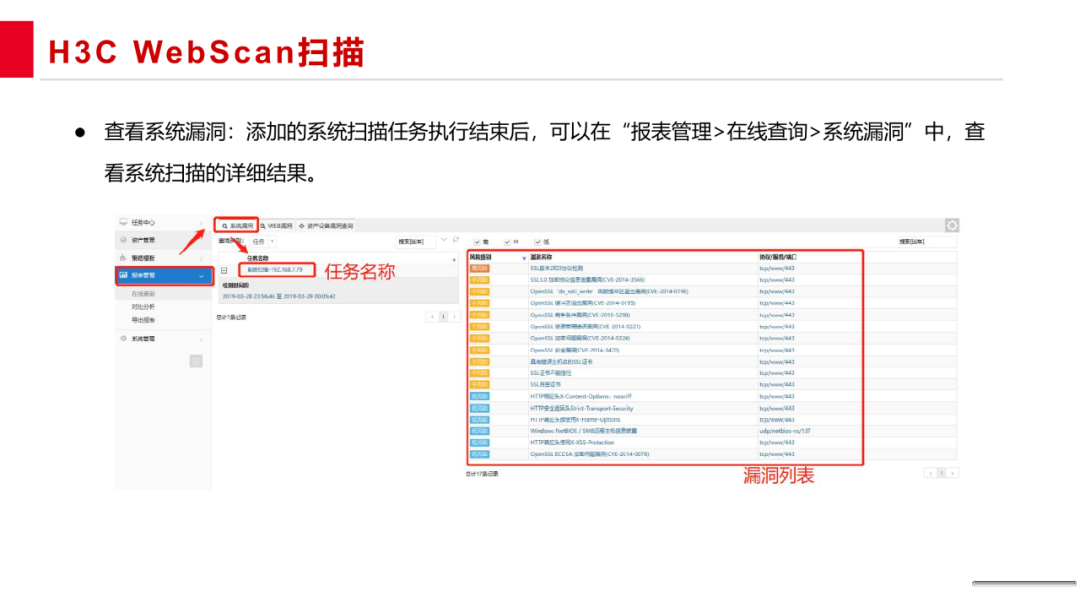Click page 1 button in vulnerability list
1080x608 pixels.
[x=942, y=473]
